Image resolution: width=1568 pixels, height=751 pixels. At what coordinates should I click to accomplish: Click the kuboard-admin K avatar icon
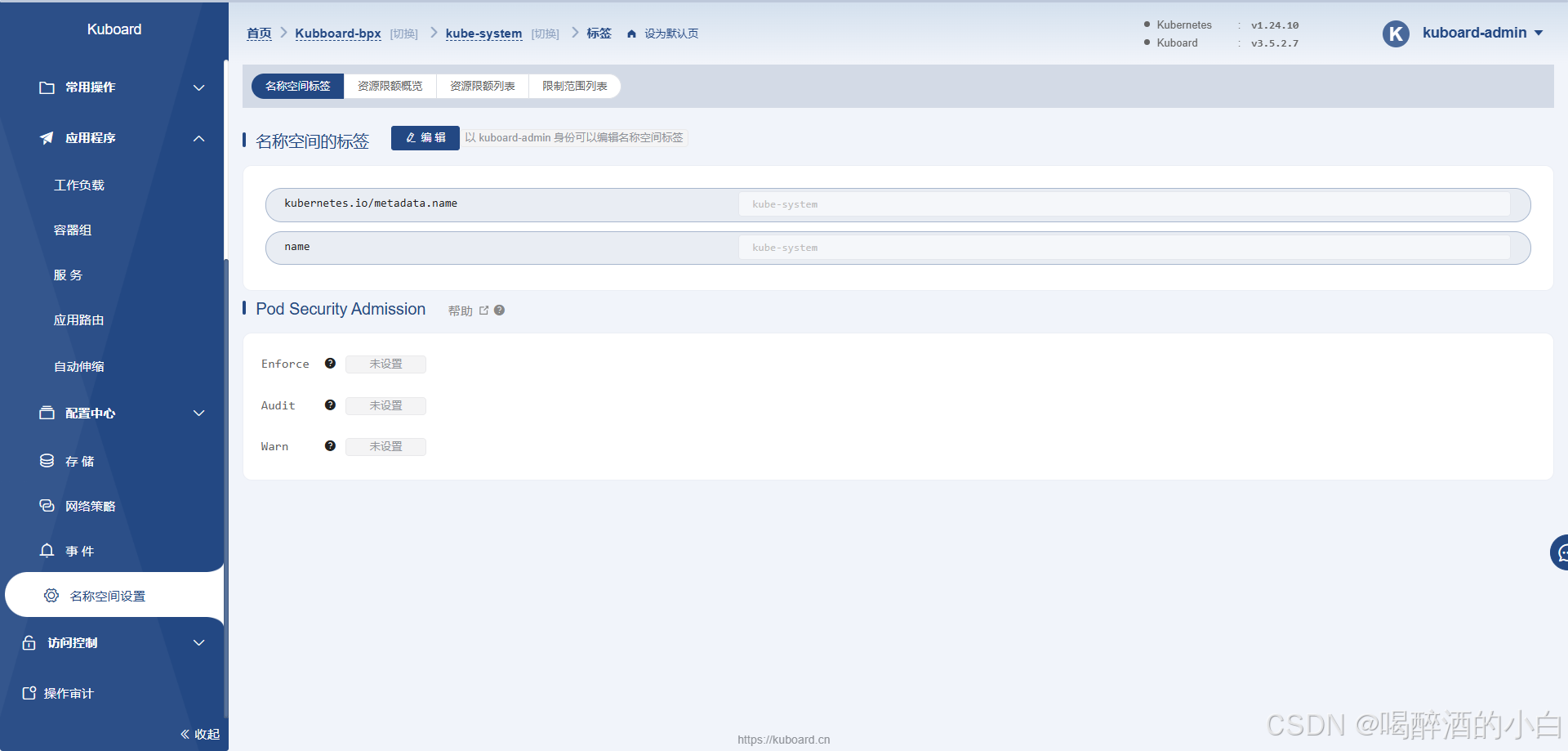click(1395, 34)
